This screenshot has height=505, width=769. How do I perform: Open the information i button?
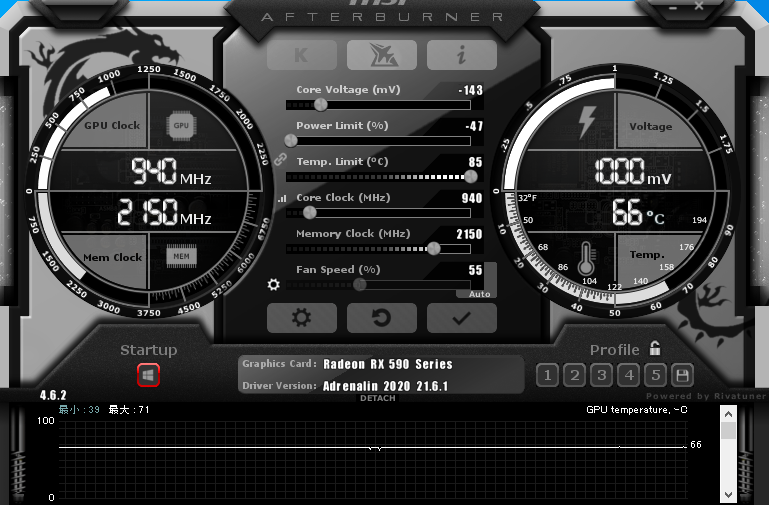point(461,54)
